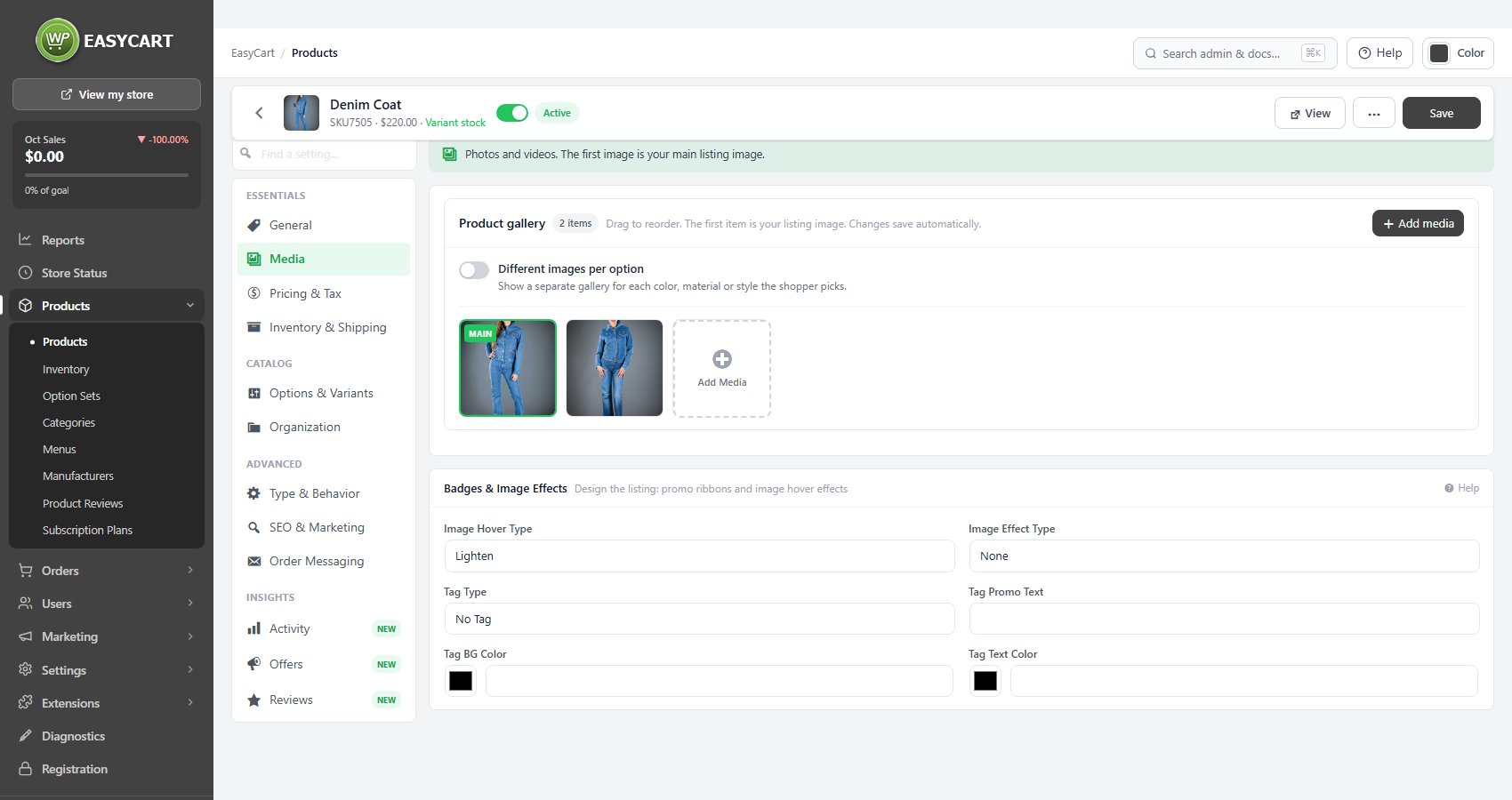Select the second denim coat thumbnail
The width and height of the screenshot is (1512, 800).
615,368
